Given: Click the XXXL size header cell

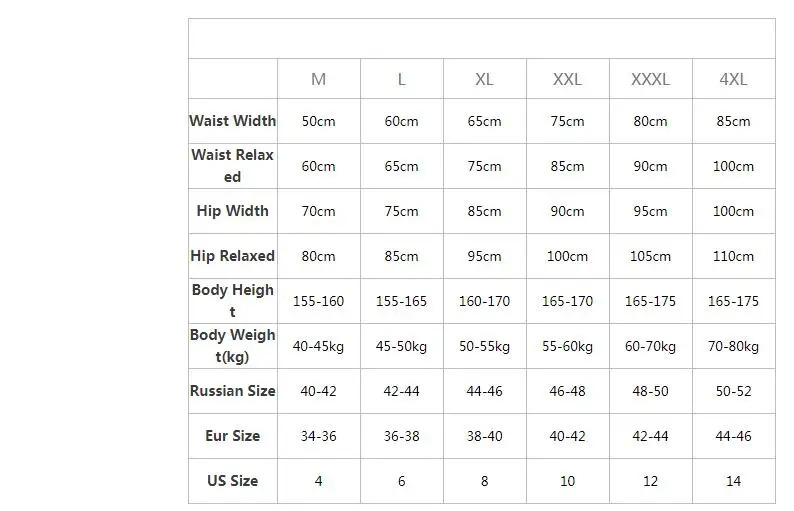Looking at the screenshot, I should coord(650,79).
